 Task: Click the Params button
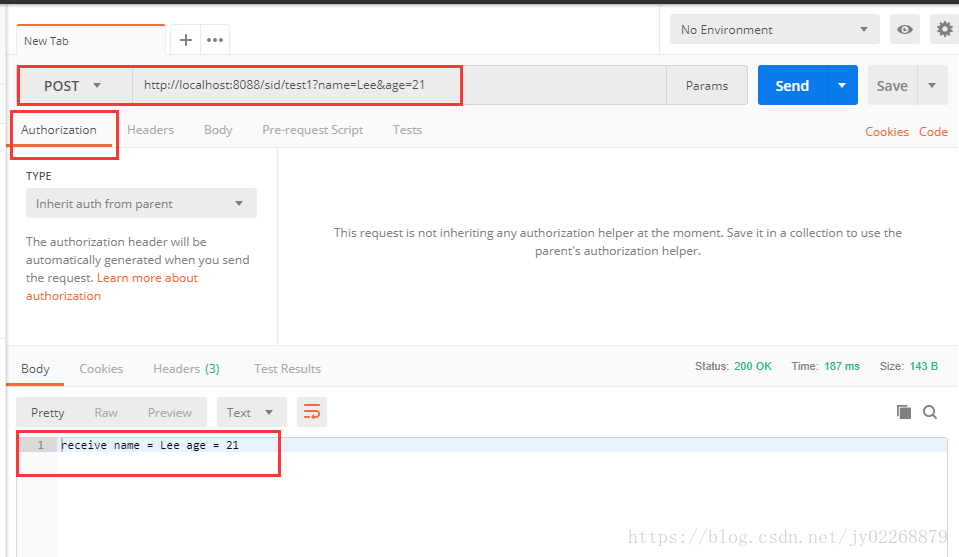706,86
